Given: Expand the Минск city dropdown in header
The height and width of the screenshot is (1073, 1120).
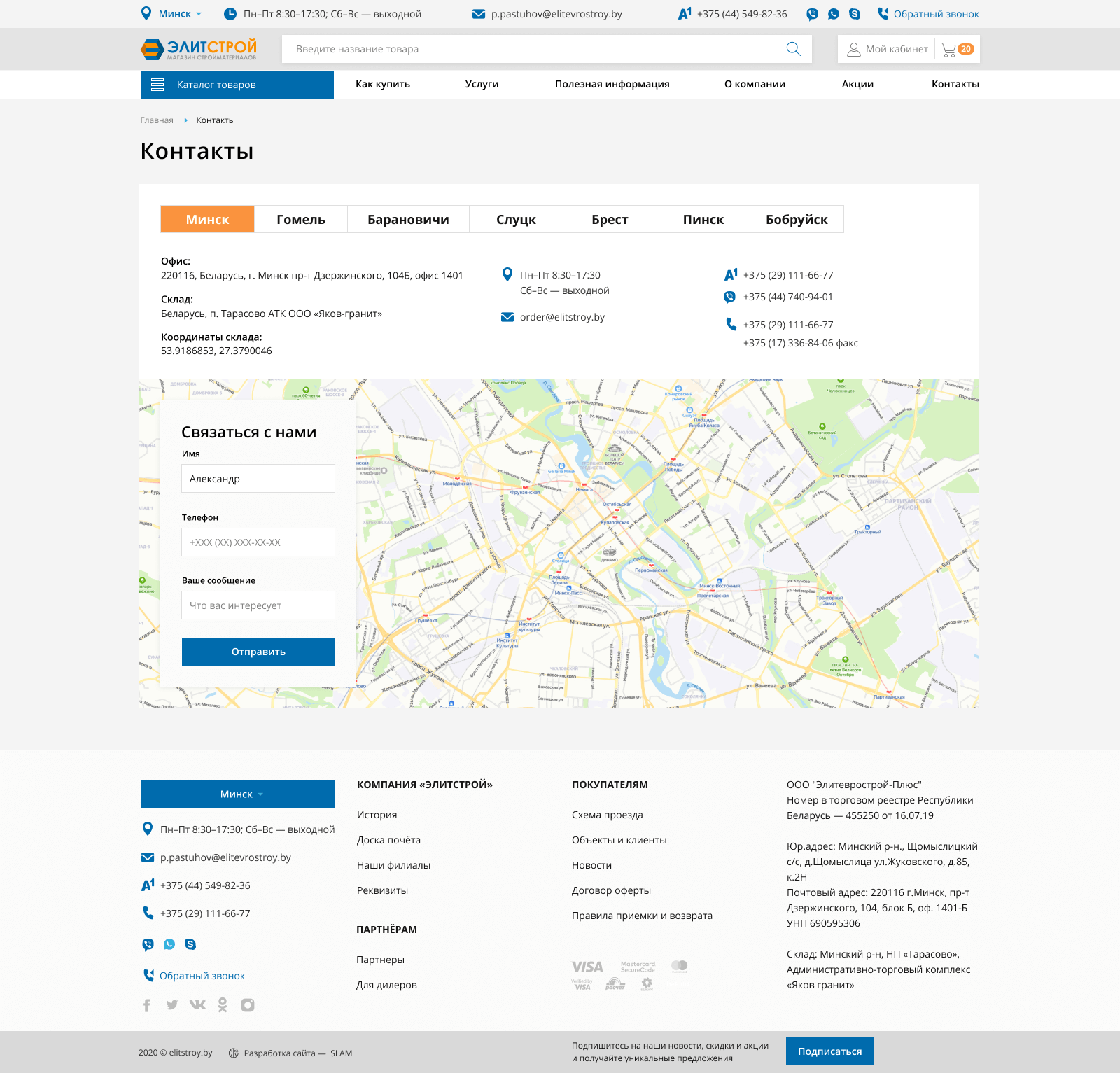Looking at the screenshot, I should 180,14.
